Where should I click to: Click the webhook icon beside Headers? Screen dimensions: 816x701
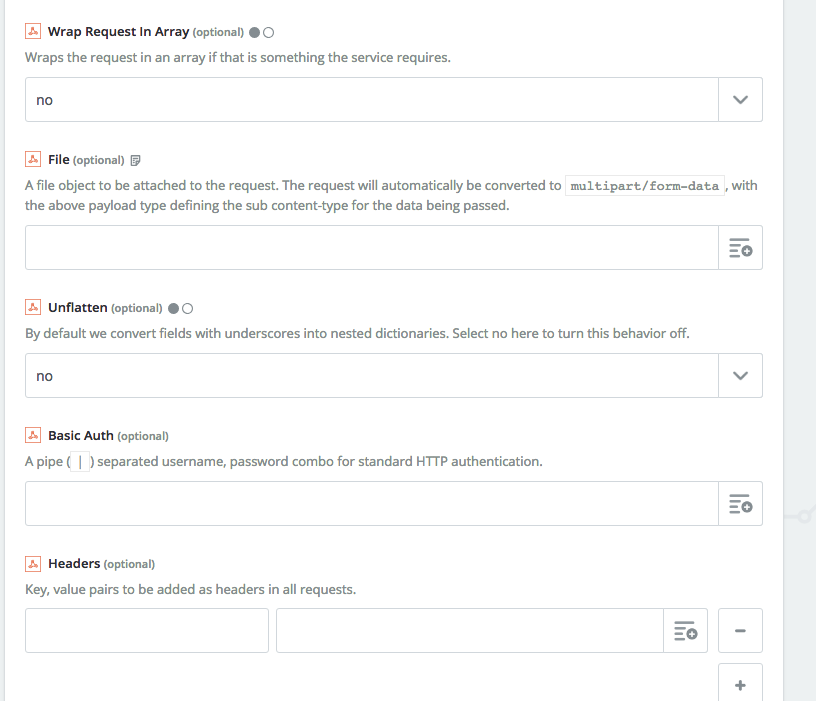coord(33,564)
